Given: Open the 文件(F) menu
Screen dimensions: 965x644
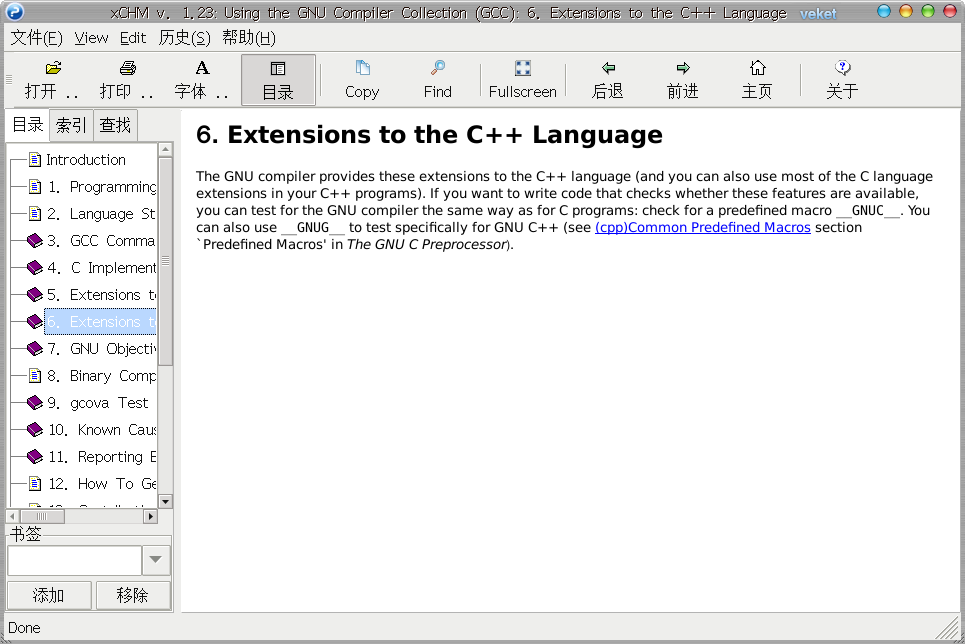Looking at the screenshot, I should tap(36, 38).
